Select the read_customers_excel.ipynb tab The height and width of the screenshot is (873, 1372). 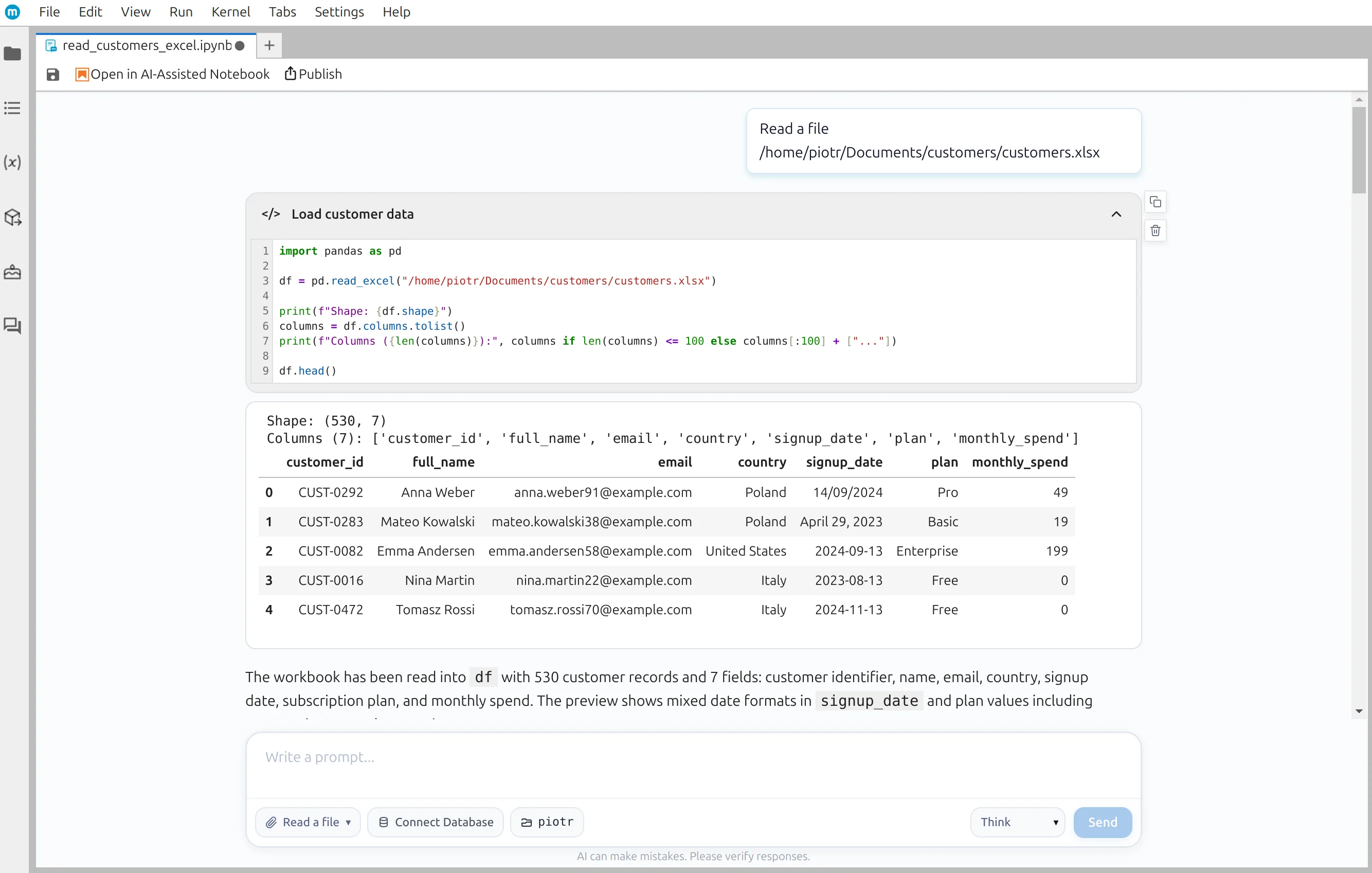[x=147, y=46]
